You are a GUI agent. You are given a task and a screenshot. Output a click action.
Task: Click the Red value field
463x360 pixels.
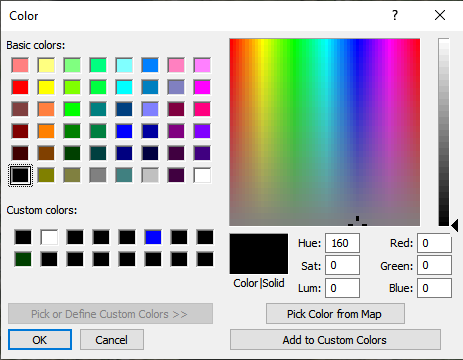pyautogui.click(x=435, y=243)
